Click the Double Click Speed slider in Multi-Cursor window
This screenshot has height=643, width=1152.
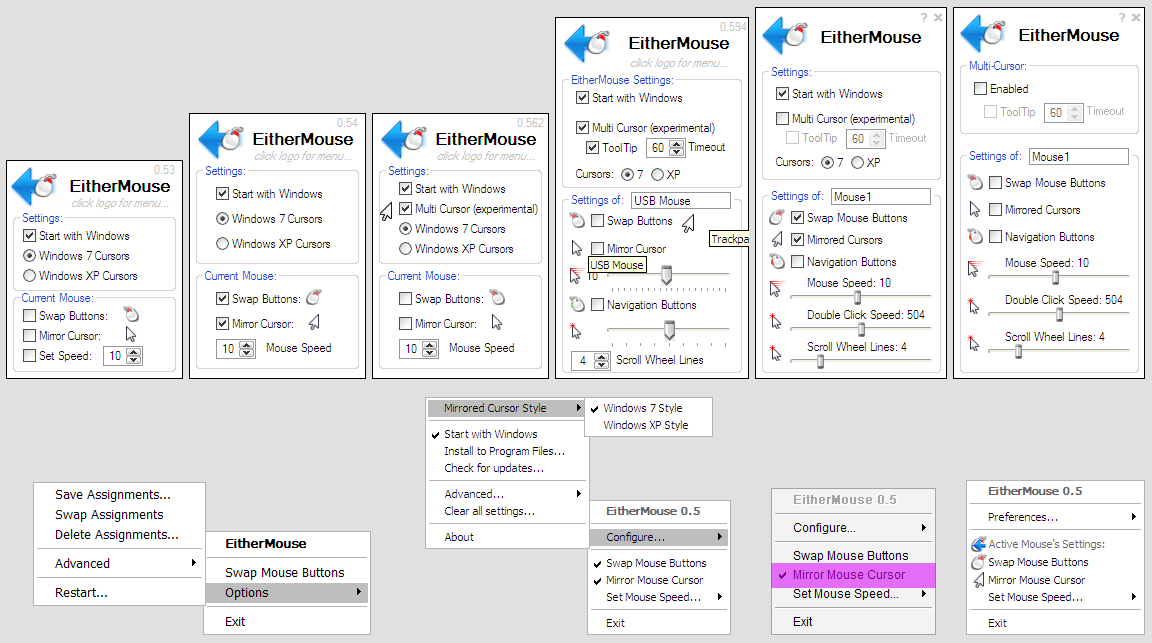pyautogui.click(x=1058, y=315)
